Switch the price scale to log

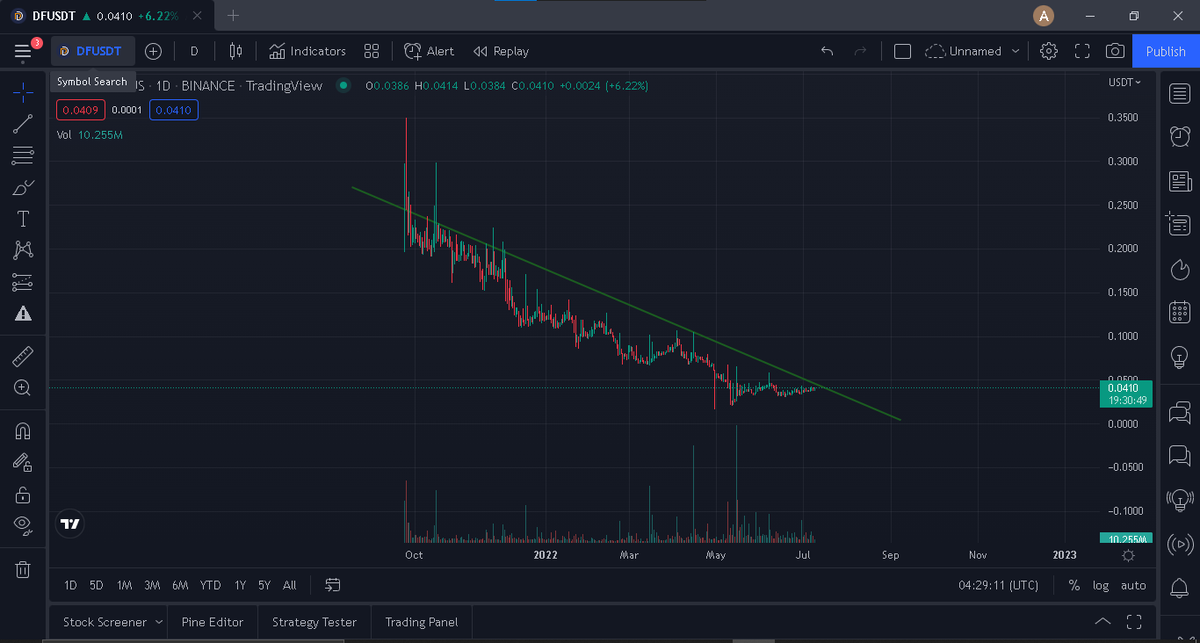coord(1100,585)
